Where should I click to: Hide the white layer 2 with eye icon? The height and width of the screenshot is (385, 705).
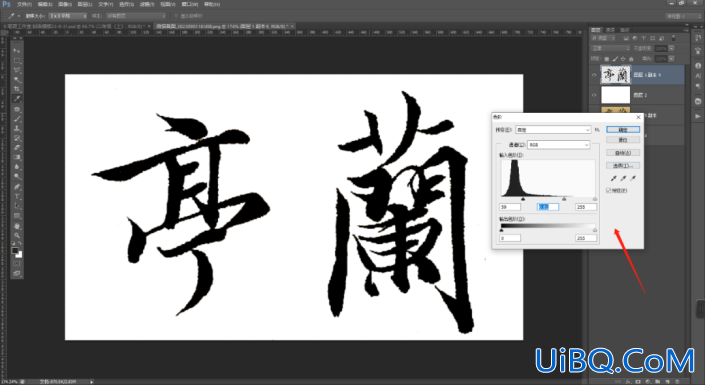(x=594, y=95)
